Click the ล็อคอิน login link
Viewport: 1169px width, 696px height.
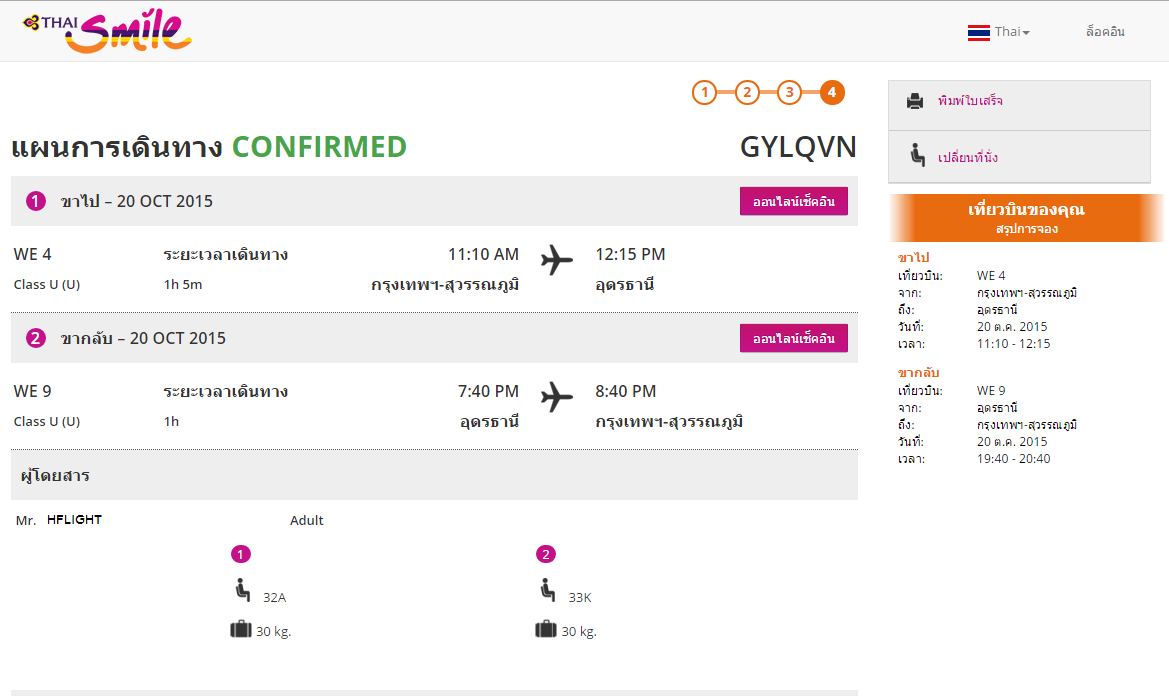click(x=1105, y=32)
